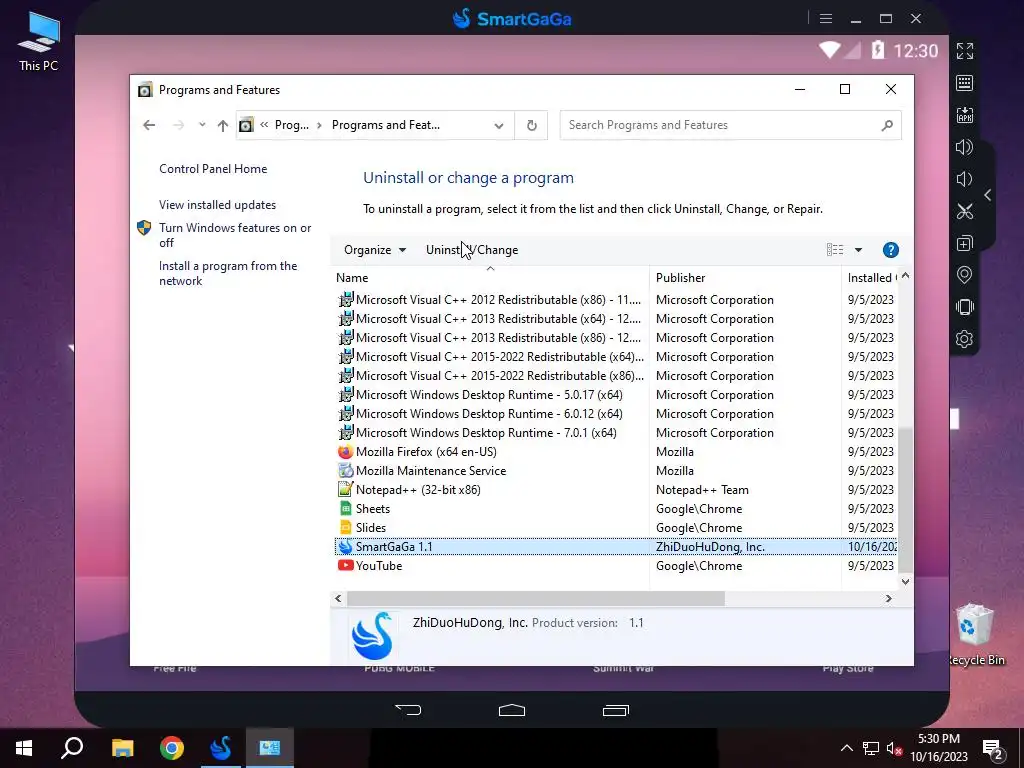Select Mozilla Firefox (x64 en-US) entry
The width and height of the screenshot is (1024, 768).
pyautogui.click(x=615, y=452)
